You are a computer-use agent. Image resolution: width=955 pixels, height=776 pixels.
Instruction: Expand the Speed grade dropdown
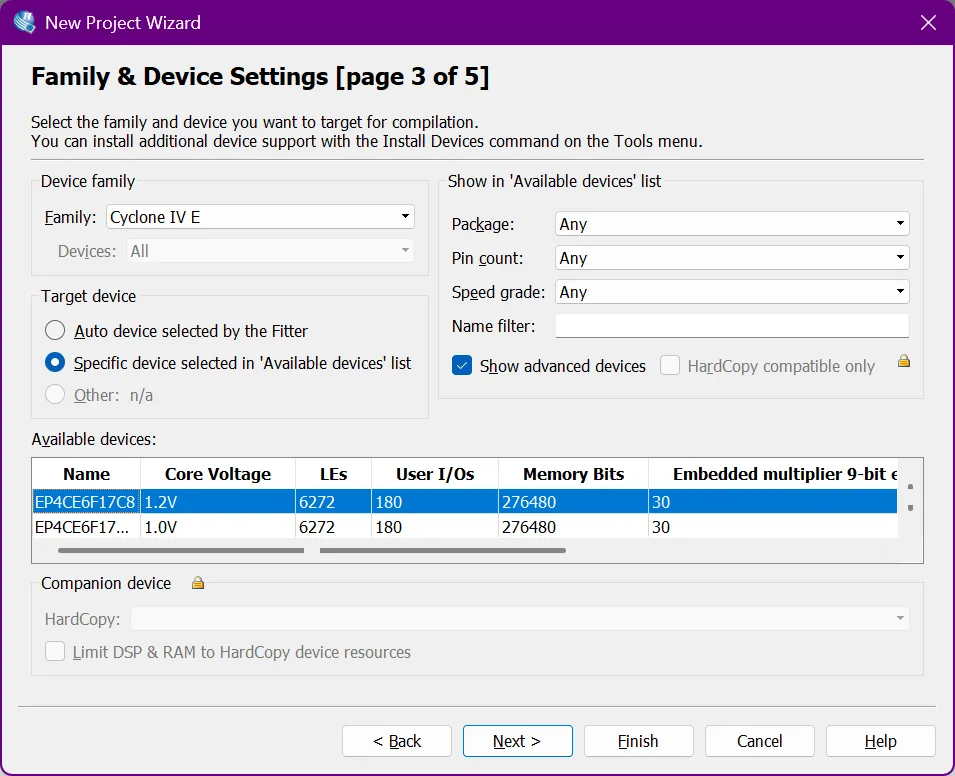pos(732,292)
